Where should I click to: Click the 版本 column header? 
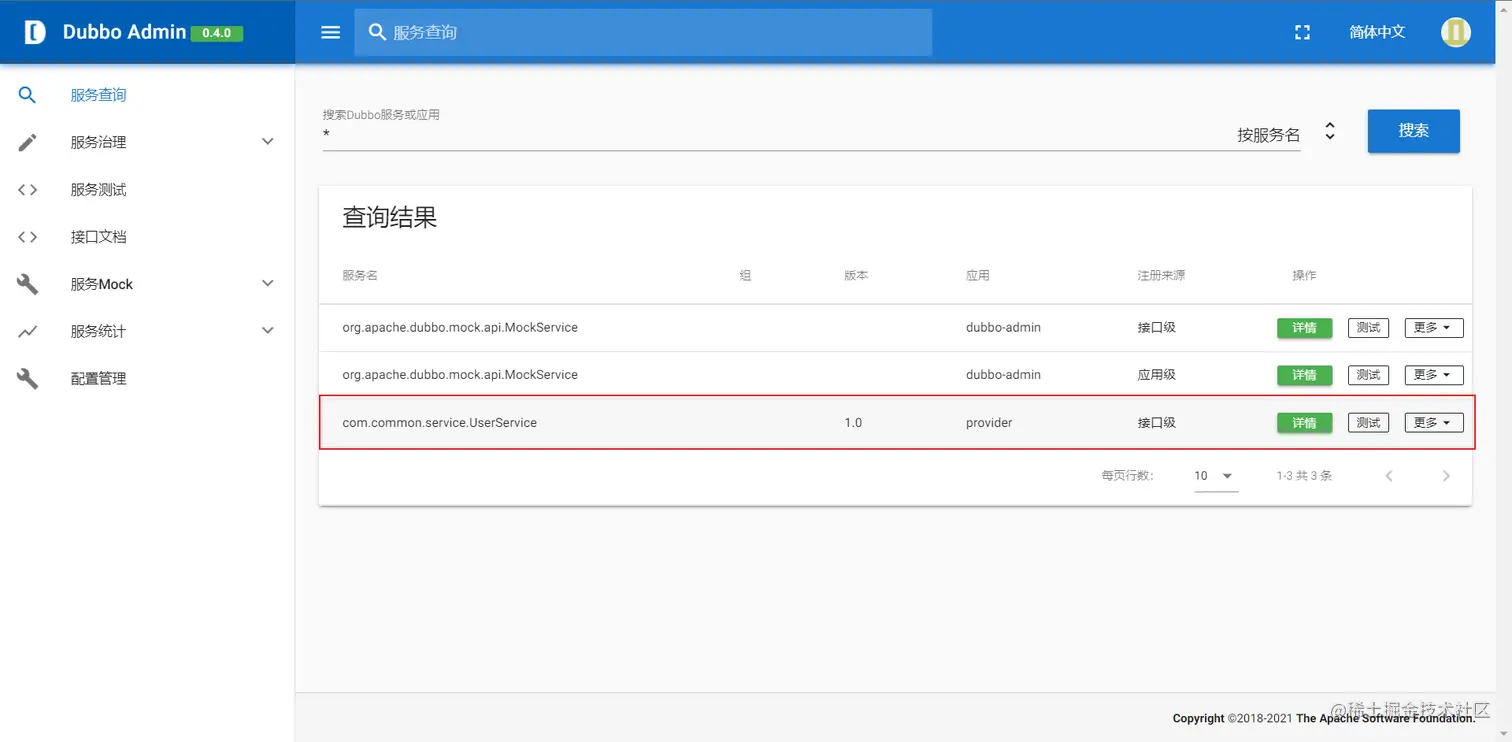coord(856,275)
